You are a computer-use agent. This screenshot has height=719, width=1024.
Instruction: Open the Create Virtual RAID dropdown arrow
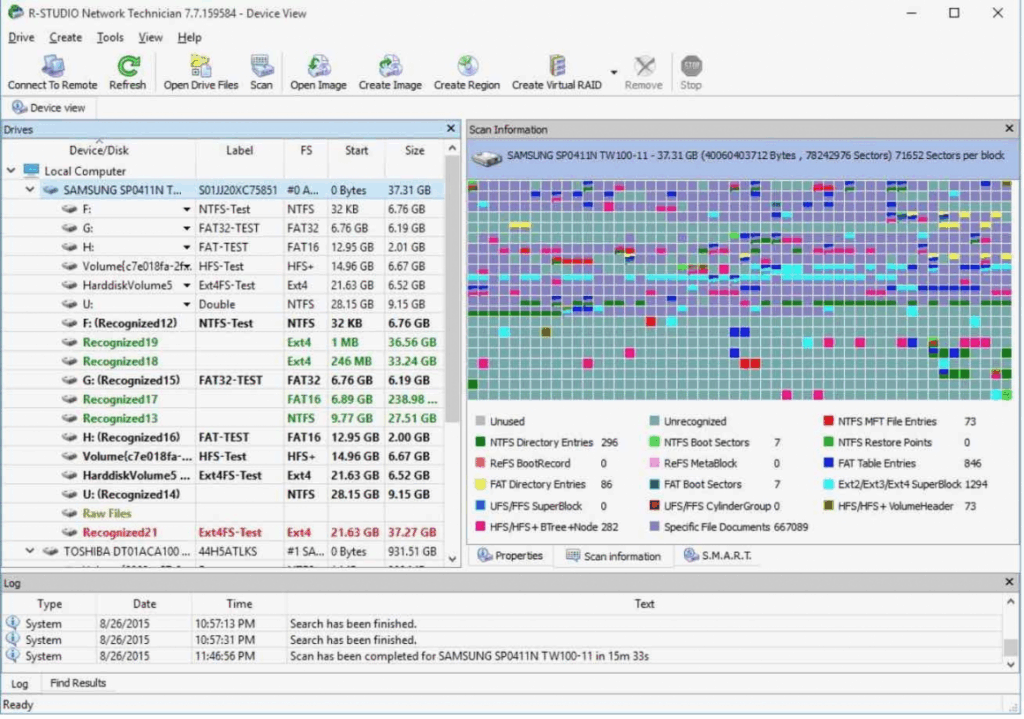(x=614, y=72)
